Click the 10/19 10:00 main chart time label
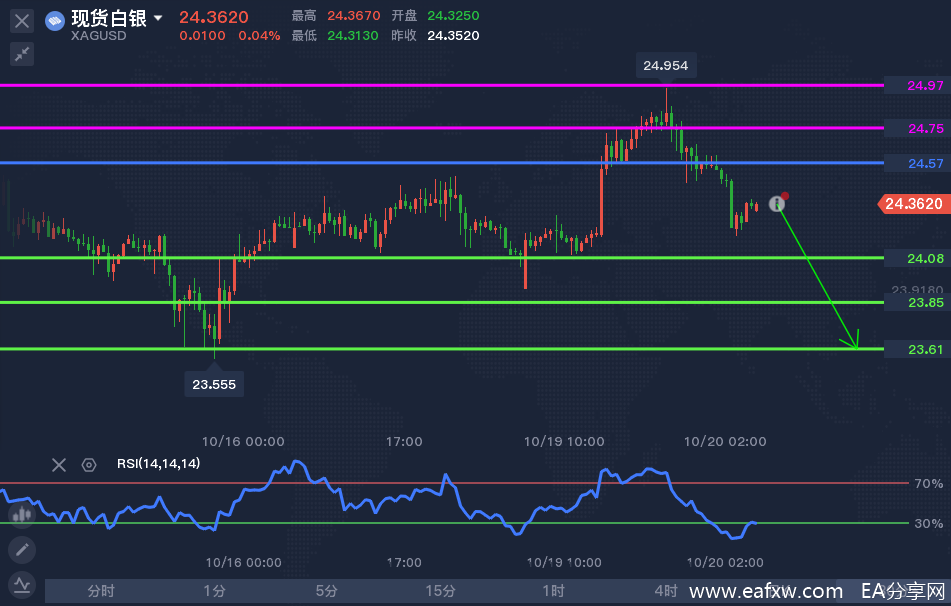This screenshot has height=606, width=951. tap(564, 442)
